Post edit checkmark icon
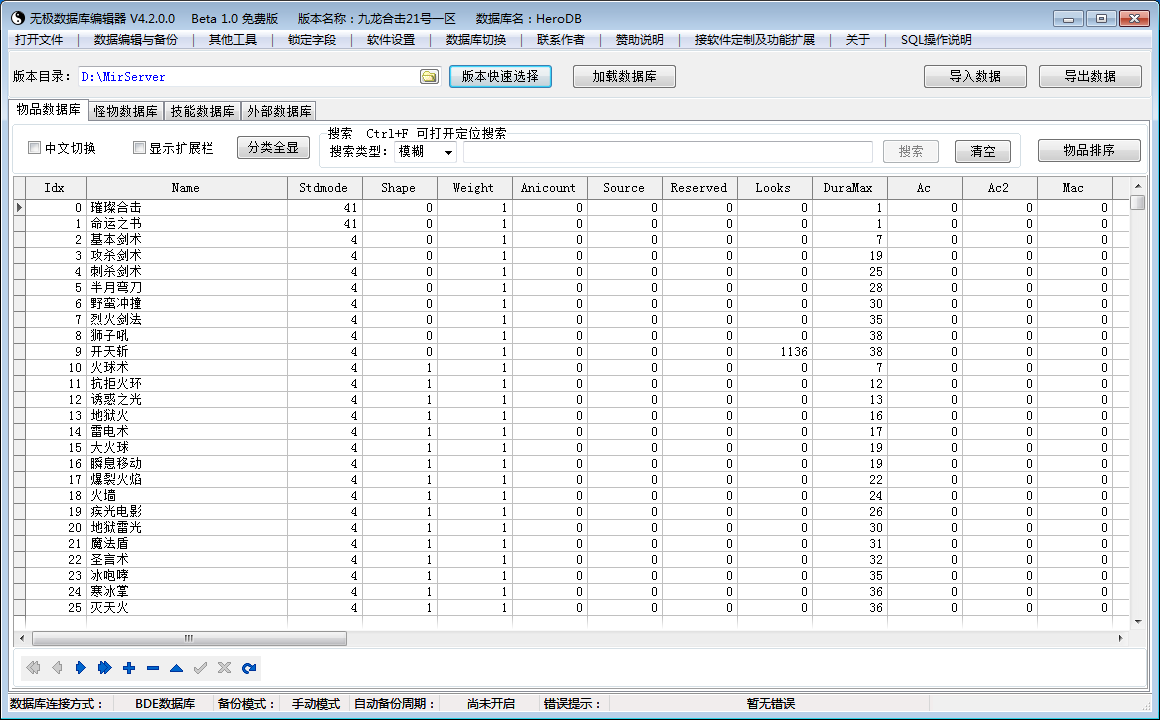Screen dimensions: 1160x720 coord(200,668)
